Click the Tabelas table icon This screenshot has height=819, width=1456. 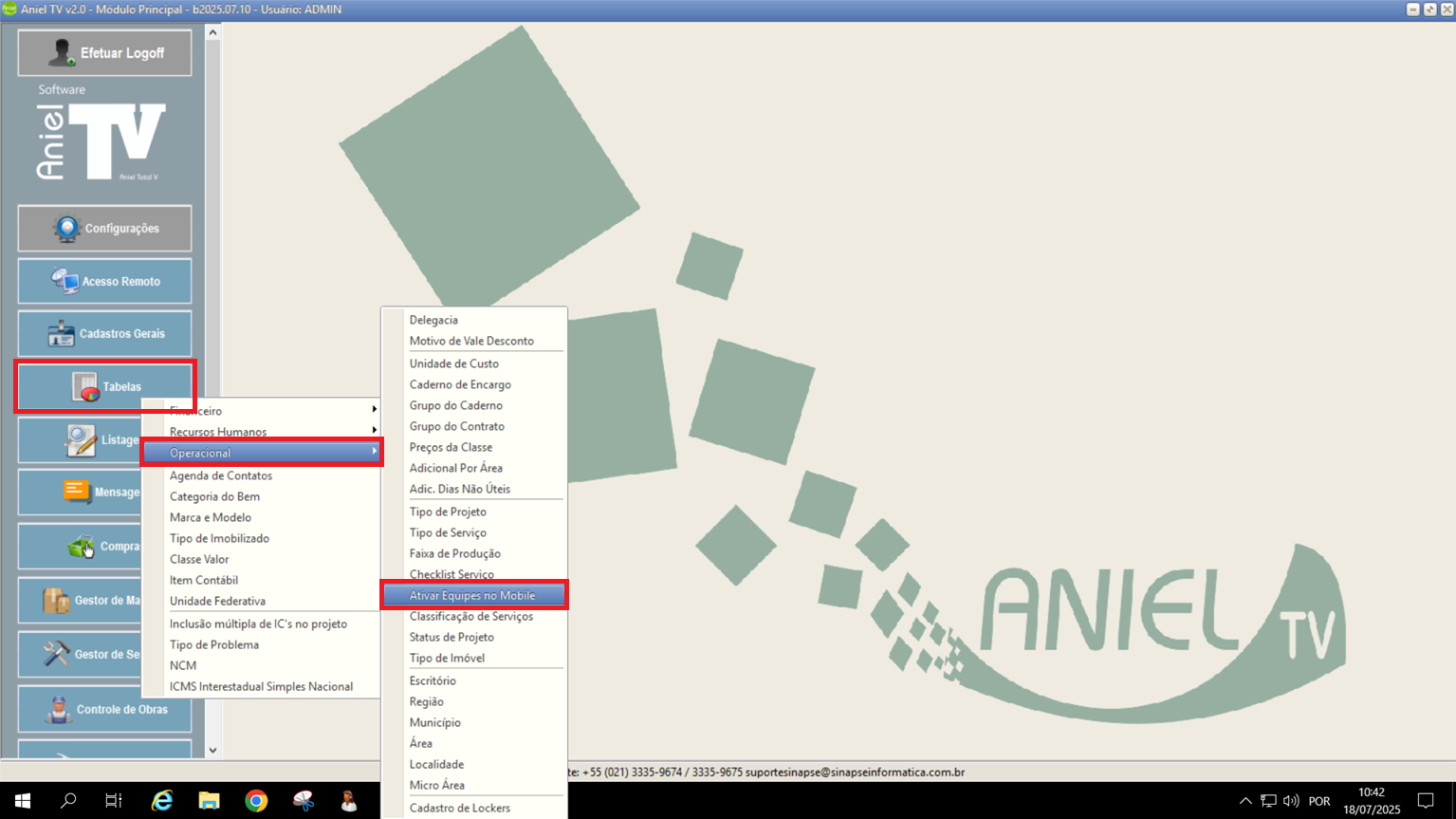85,387
